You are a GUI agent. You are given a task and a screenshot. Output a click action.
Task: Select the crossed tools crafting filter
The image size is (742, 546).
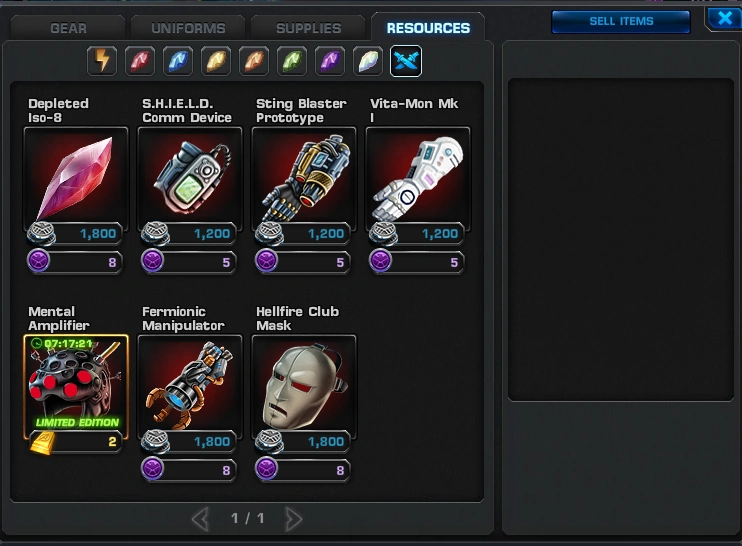406,61
